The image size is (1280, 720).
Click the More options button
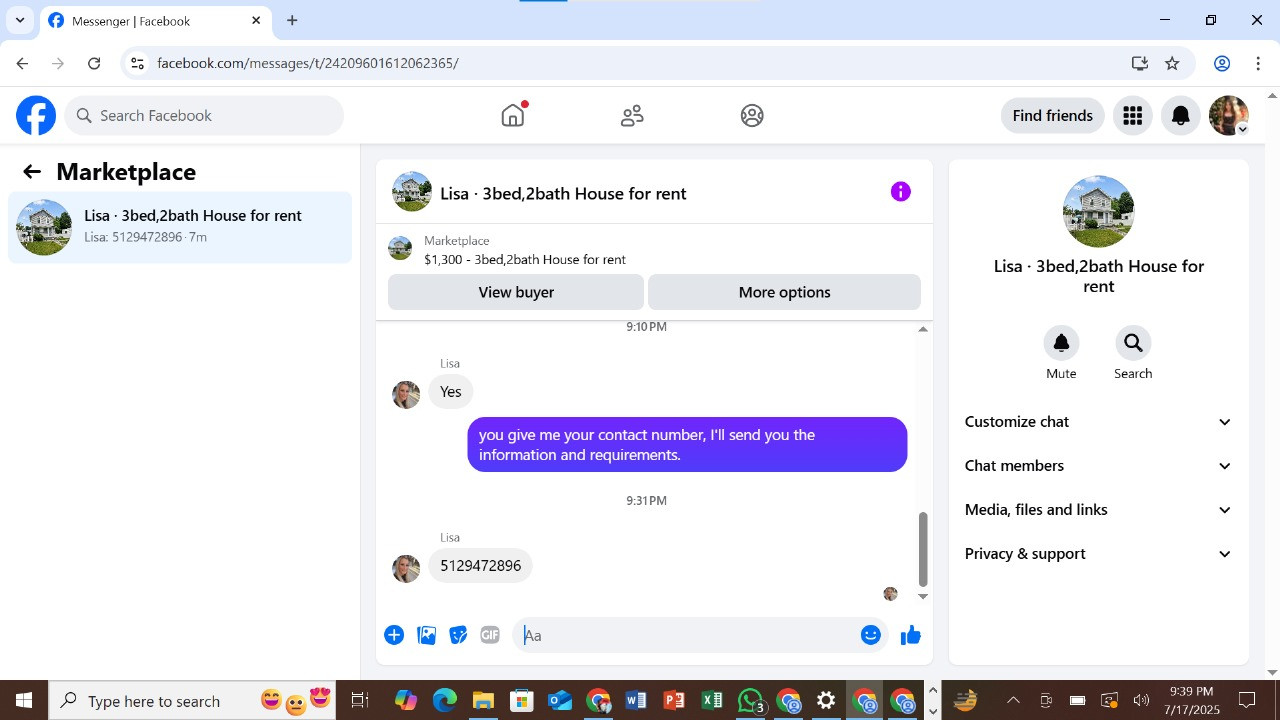(784, 292)
